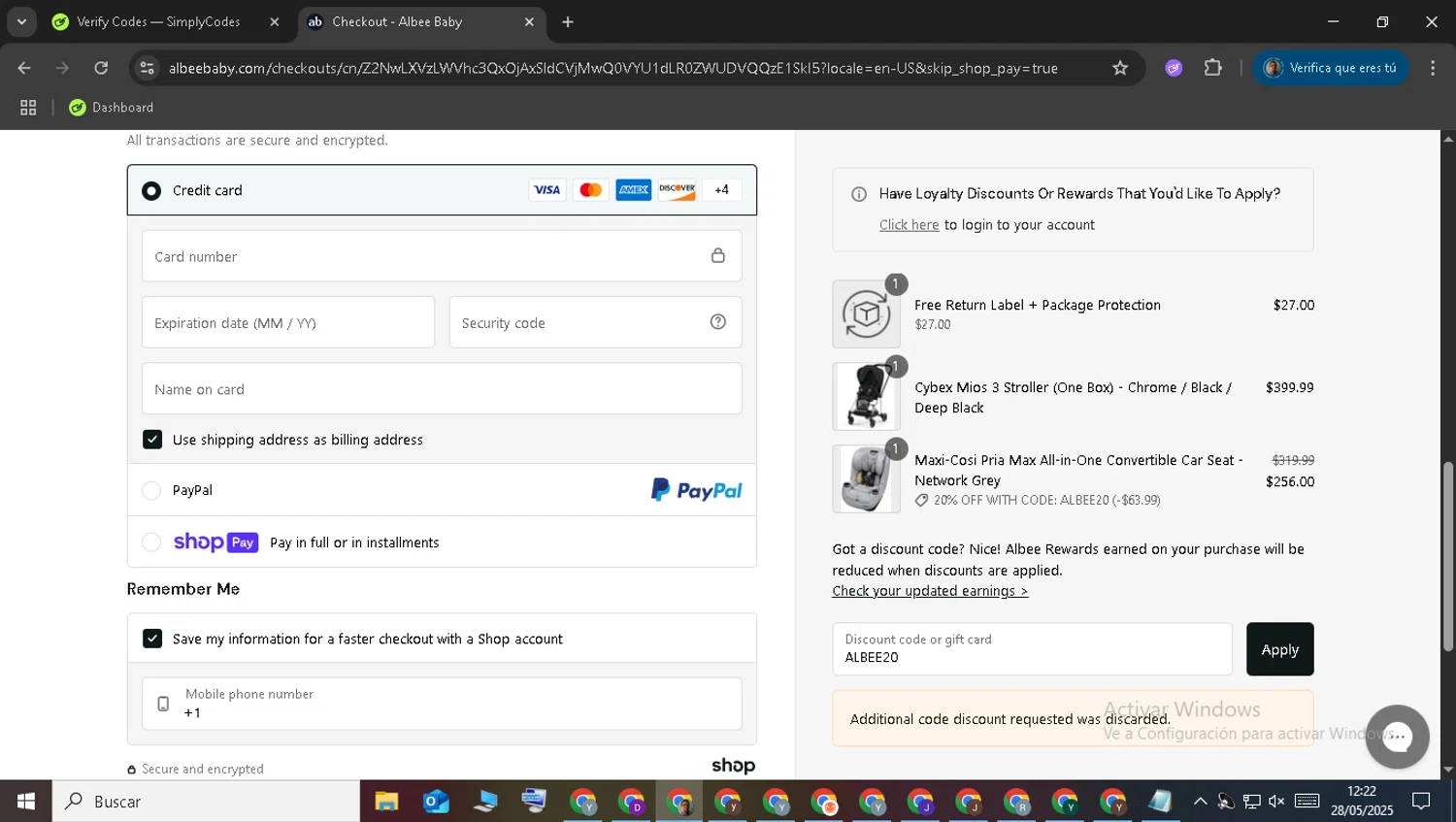Click the phone icon in mobile number field

pos(163,704)
